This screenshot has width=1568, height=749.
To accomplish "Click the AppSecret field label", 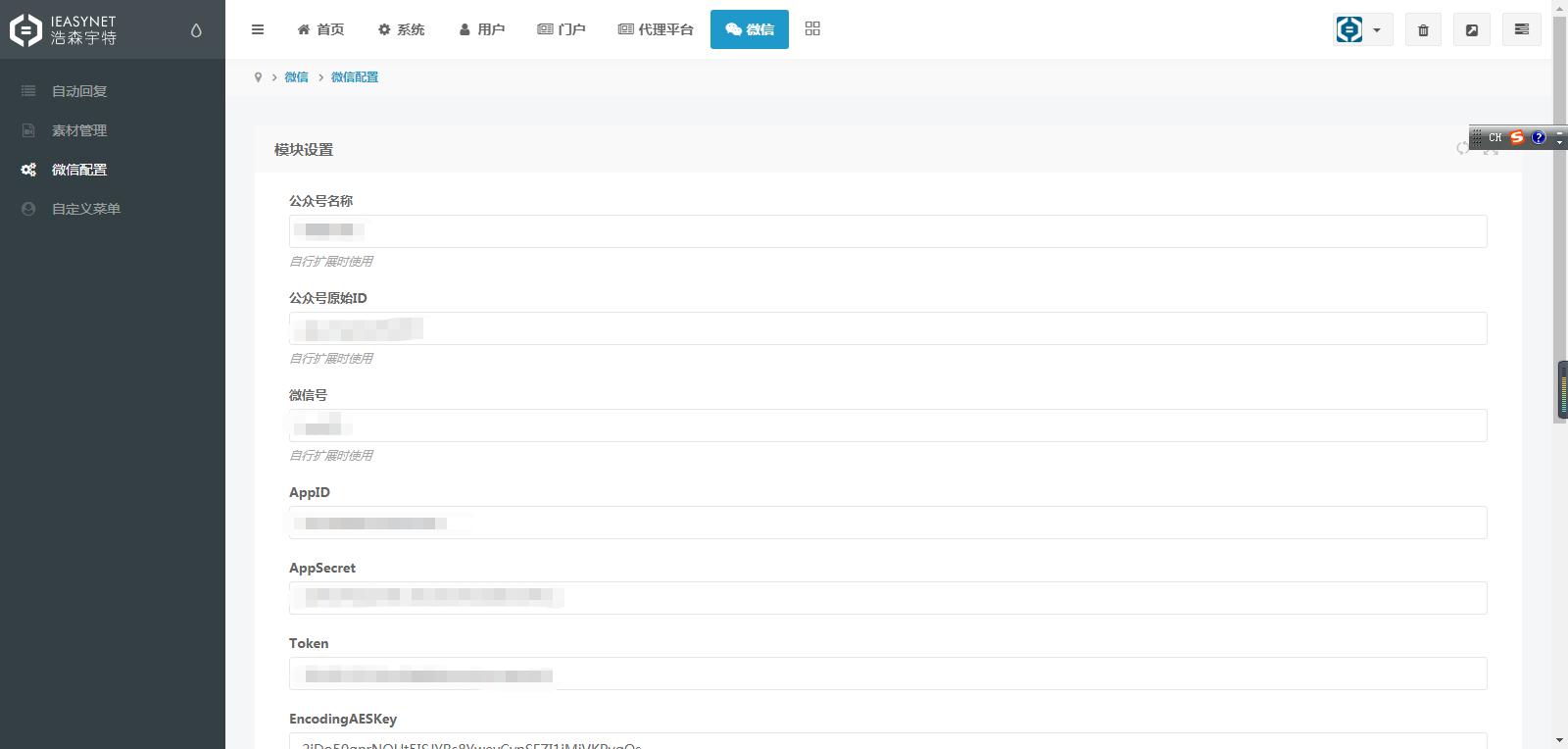I will [322, 568].
